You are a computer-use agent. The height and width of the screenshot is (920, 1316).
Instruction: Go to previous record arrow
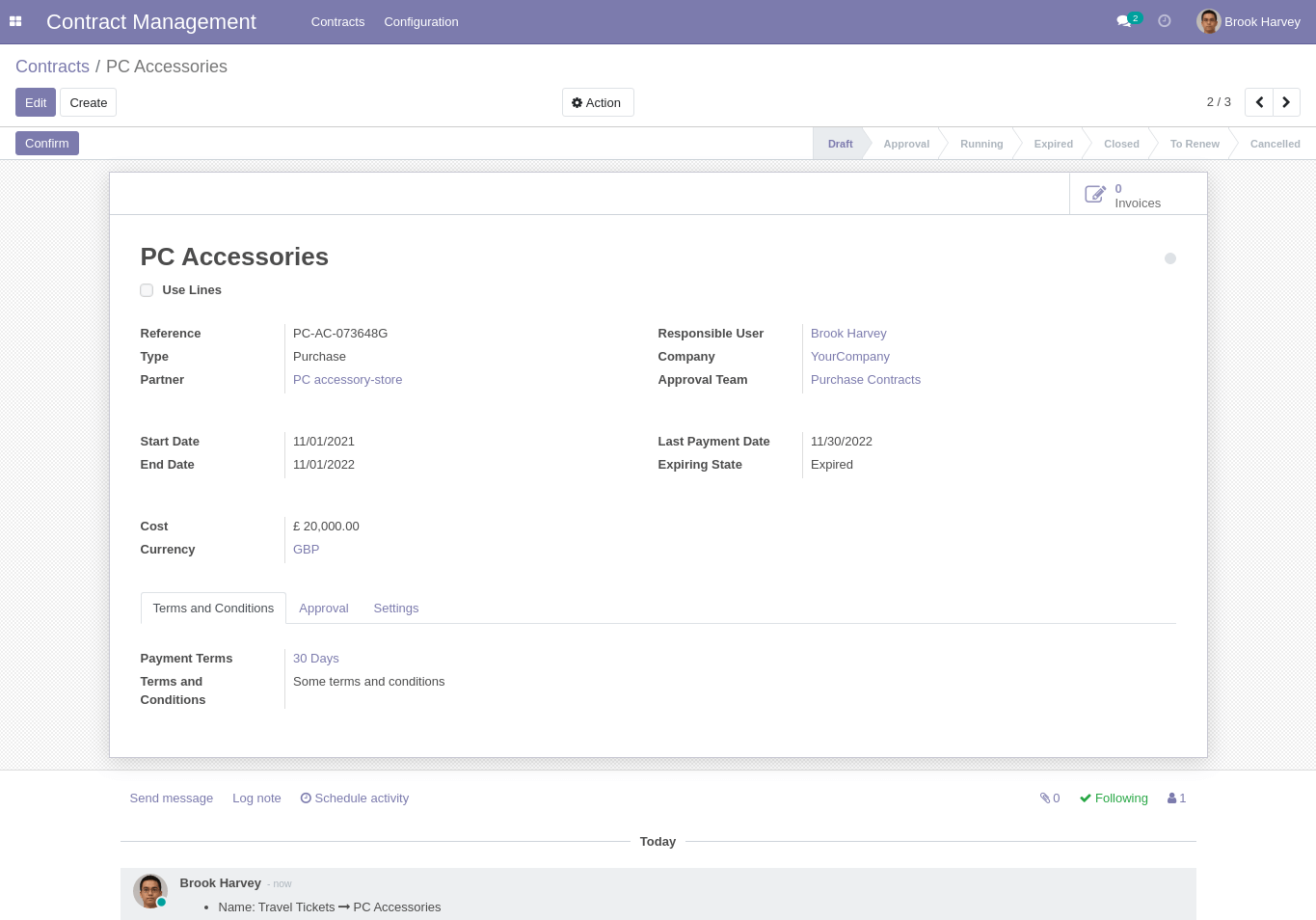pyautogui.click(x=1259, y=102)
